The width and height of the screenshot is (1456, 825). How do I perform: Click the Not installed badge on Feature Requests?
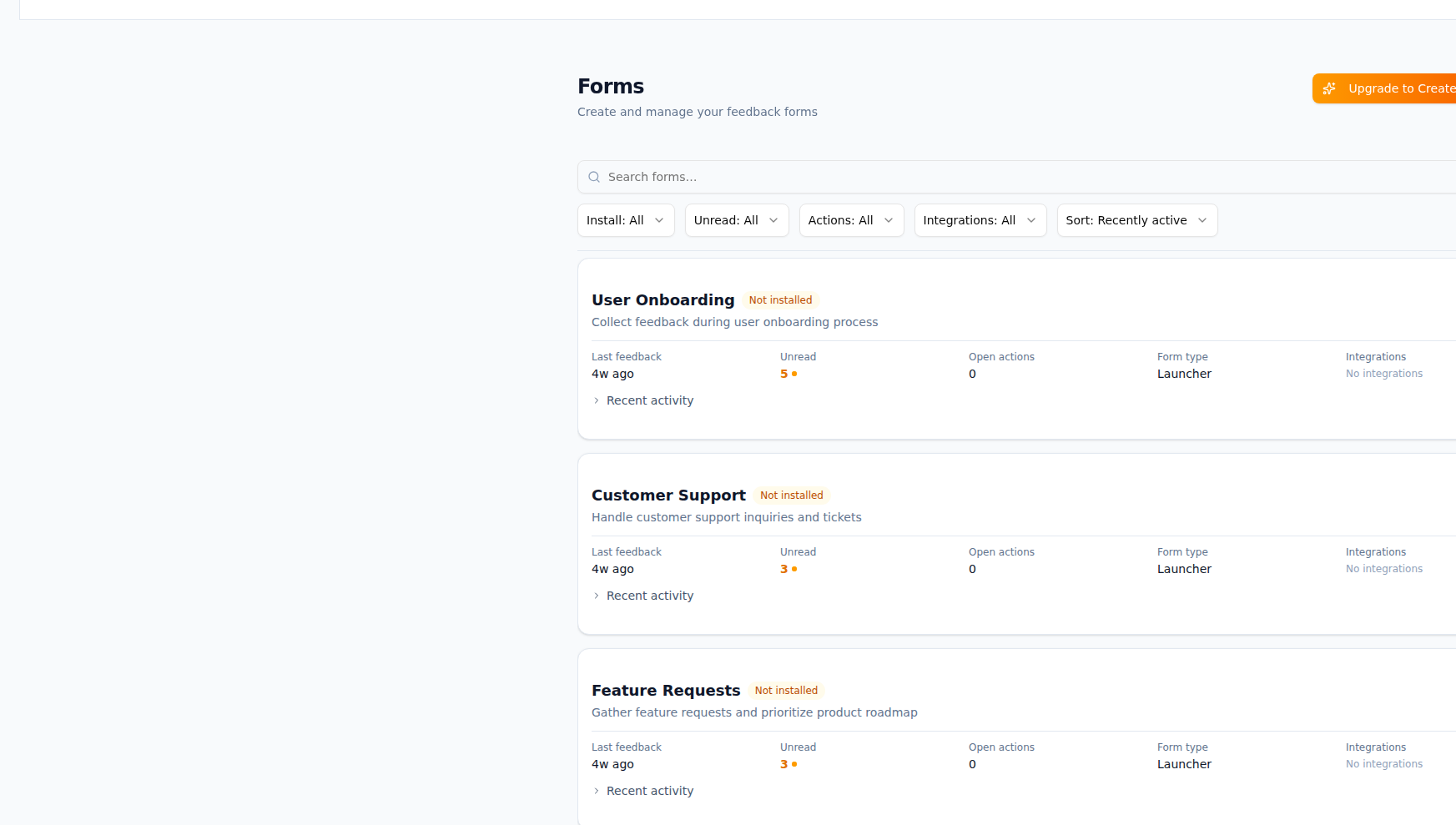coord(785,690)
